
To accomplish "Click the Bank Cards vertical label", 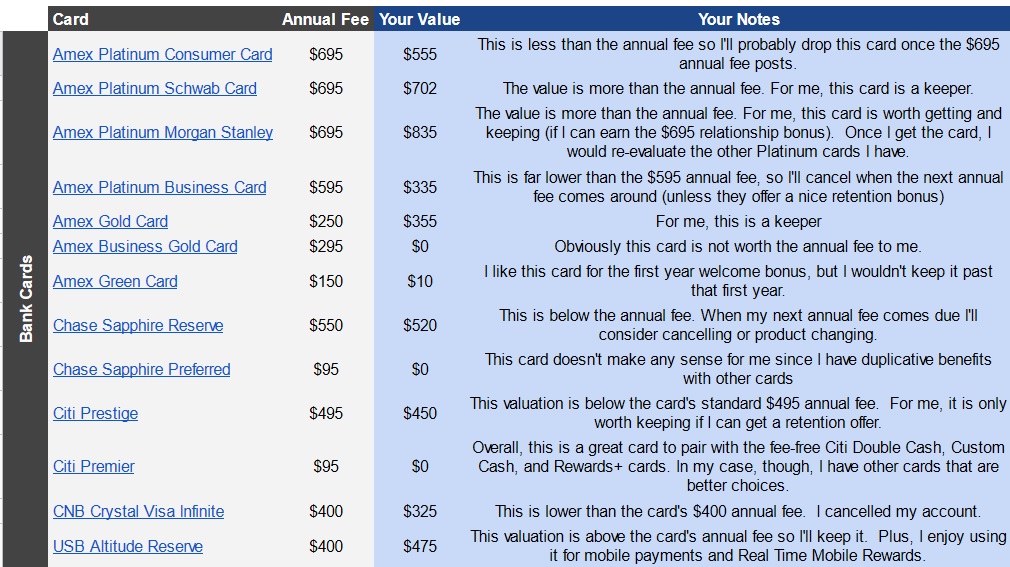I will click(x=27, y=298).
